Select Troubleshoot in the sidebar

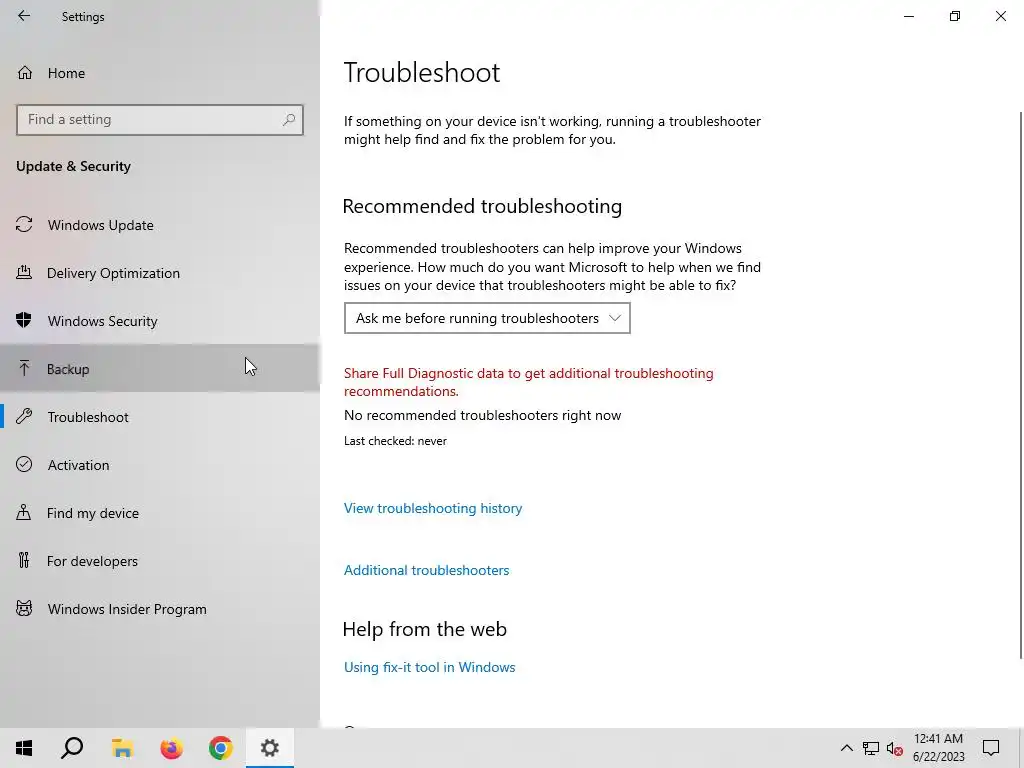pos(159,417)
